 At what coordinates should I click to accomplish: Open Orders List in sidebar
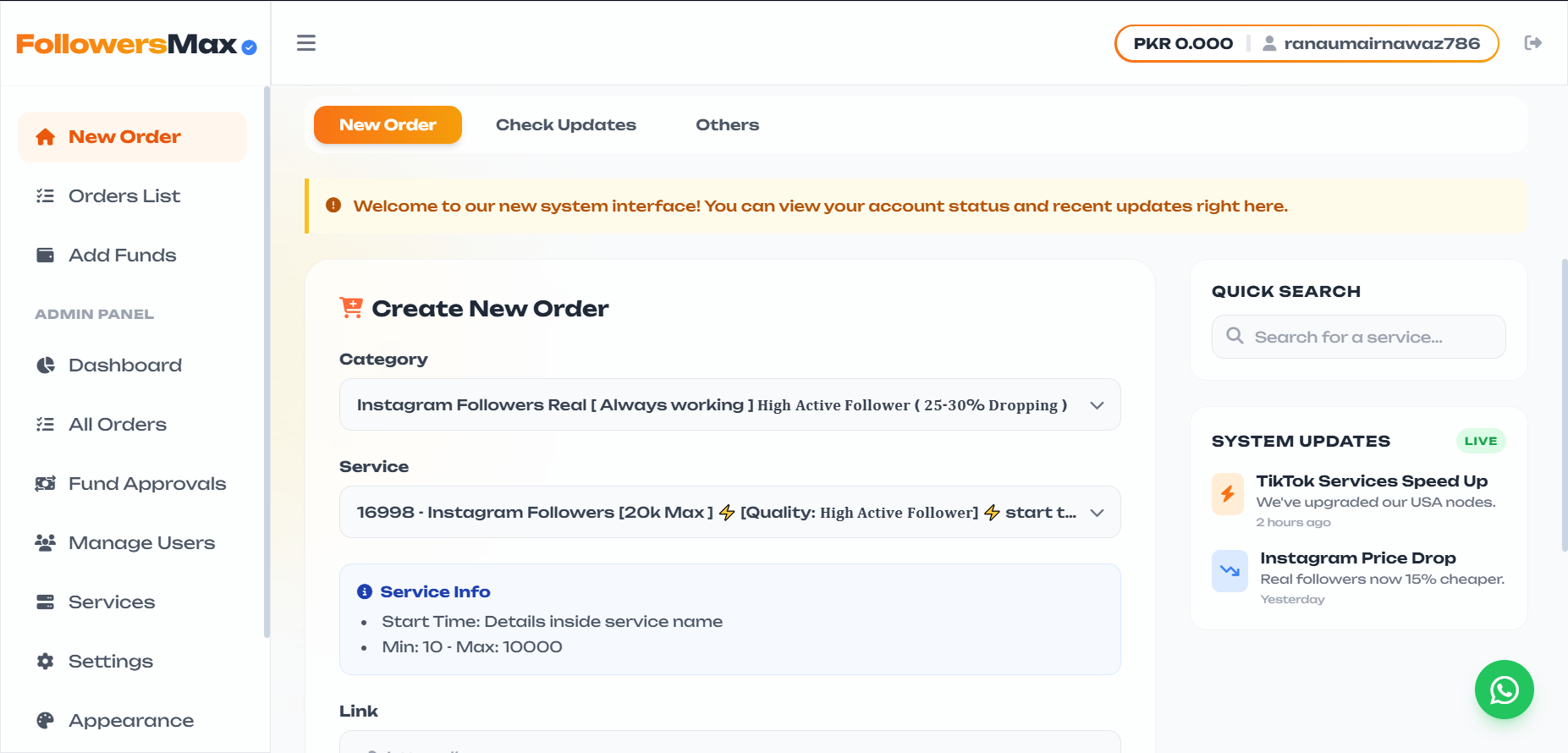[124, 195]
